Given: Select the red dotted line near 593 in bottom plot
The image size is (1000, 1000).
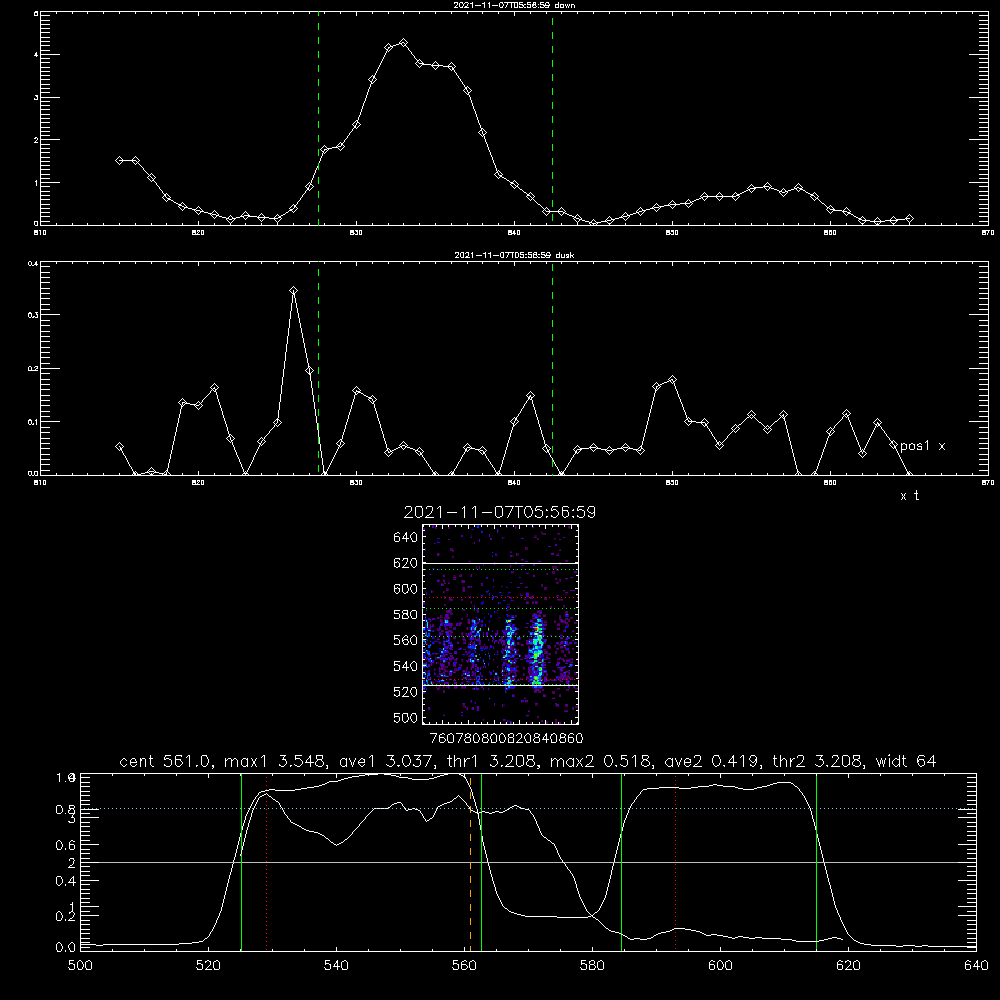Looking at the screenshot, I should pyautogui.click(x=675, y=862).
